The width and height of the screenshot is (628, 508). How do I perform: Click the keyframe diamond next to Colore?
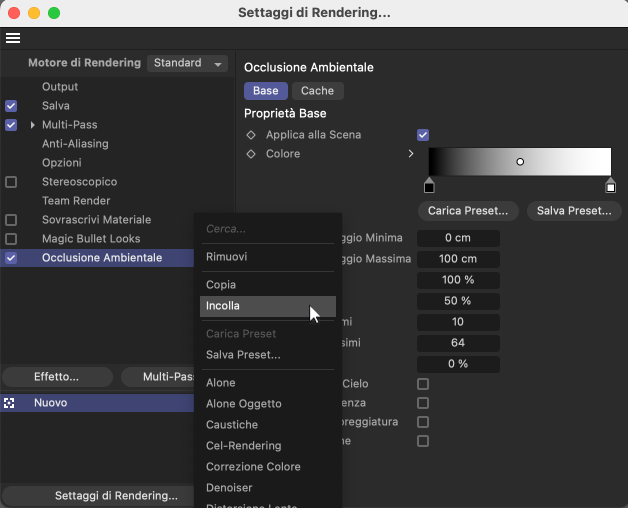(251, 154)
